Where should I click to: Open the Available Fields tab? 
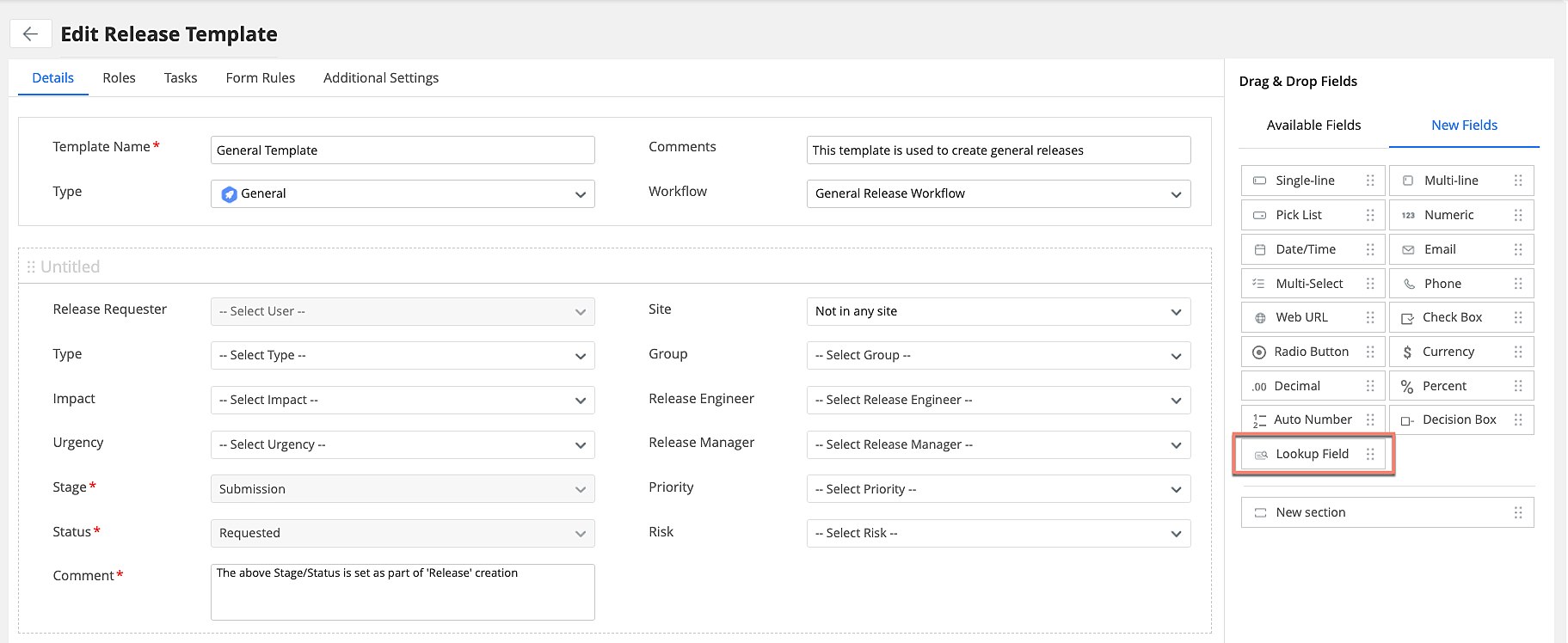tap(1313, 126)
